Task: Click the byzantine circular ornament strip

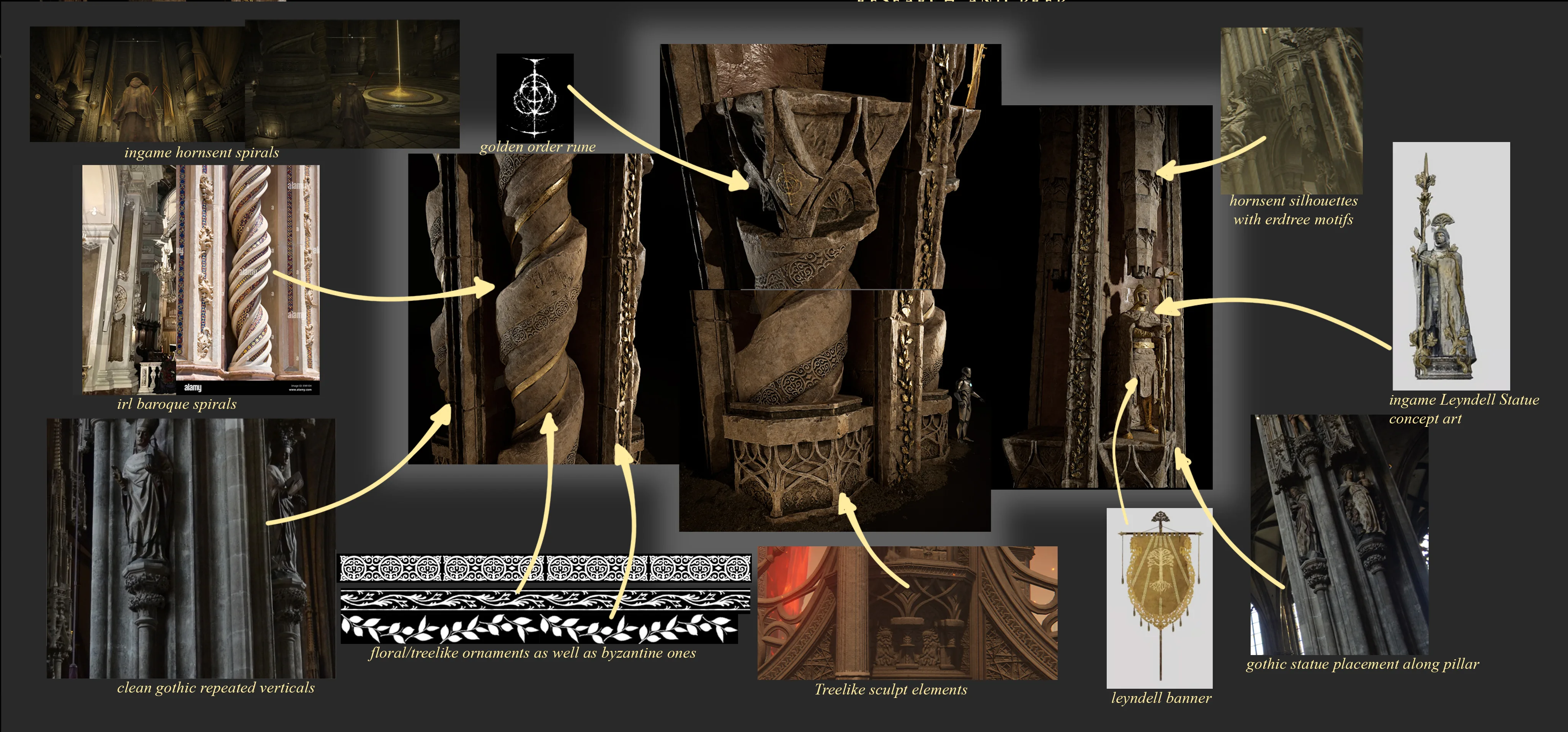Action: pos(545,568)
